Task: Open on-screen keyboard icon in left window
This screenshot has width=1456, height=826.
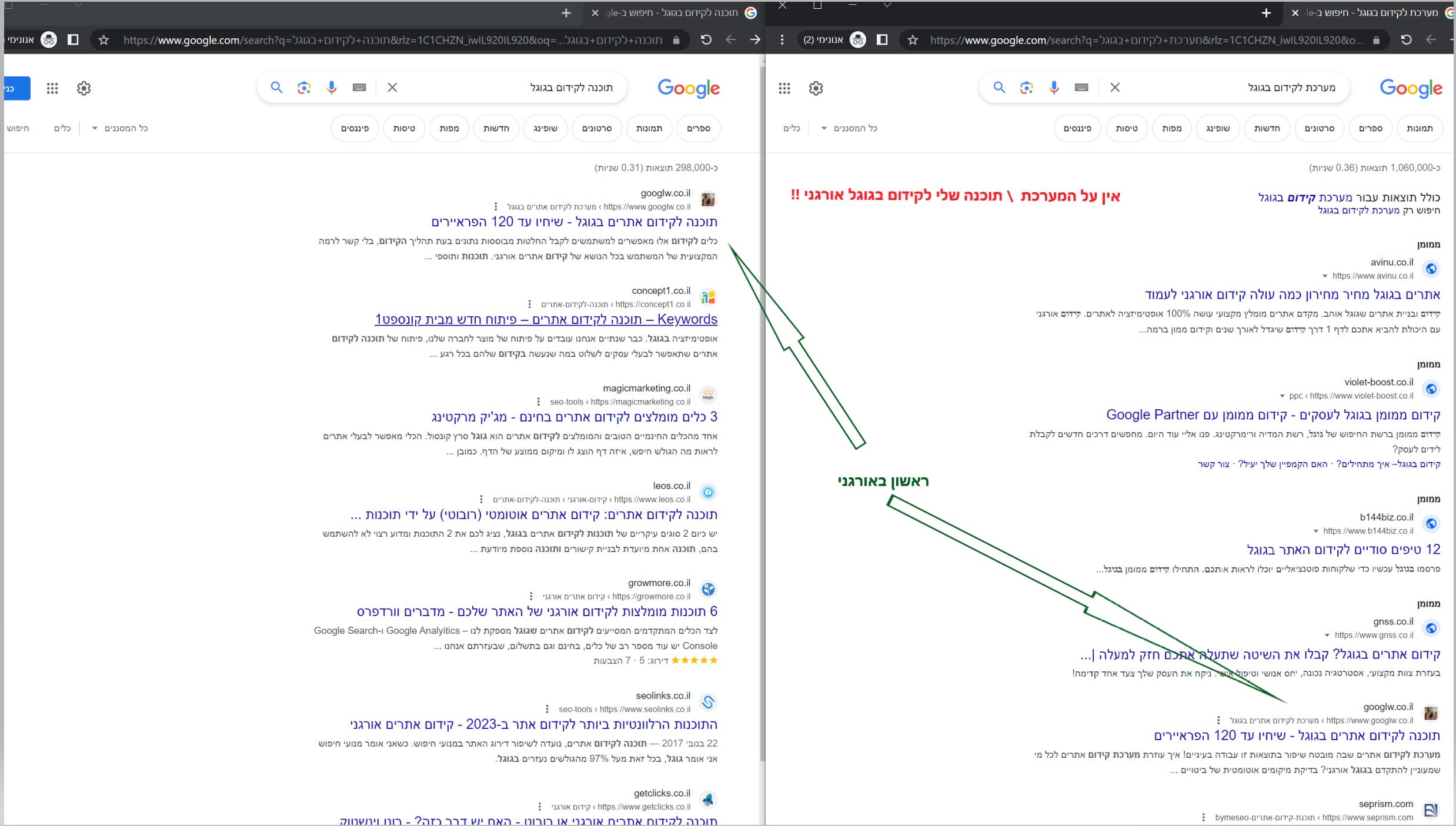Action: [359, 88]
